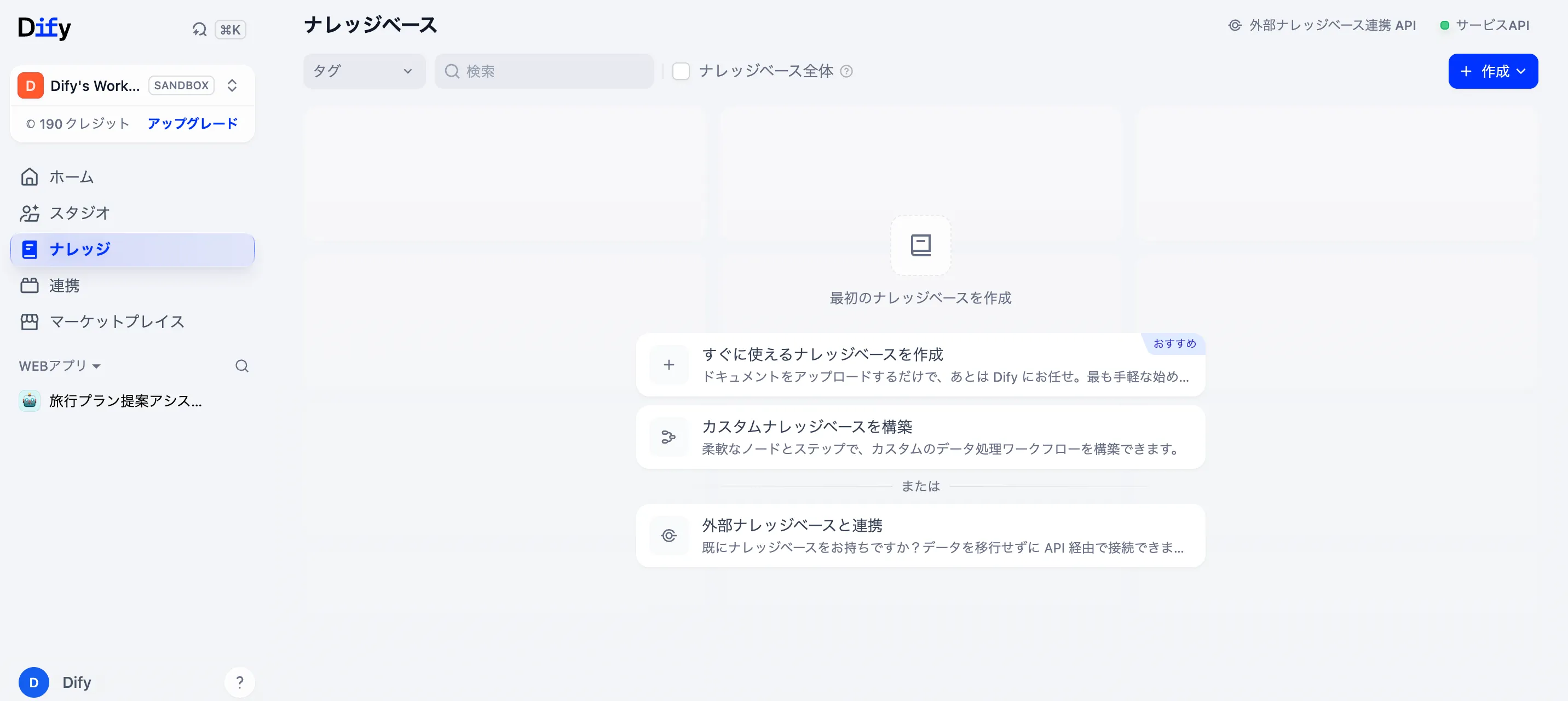Open the Dify account name
Image resolution: width=1568 pixels, height=701 pixels.
point(77,682)
